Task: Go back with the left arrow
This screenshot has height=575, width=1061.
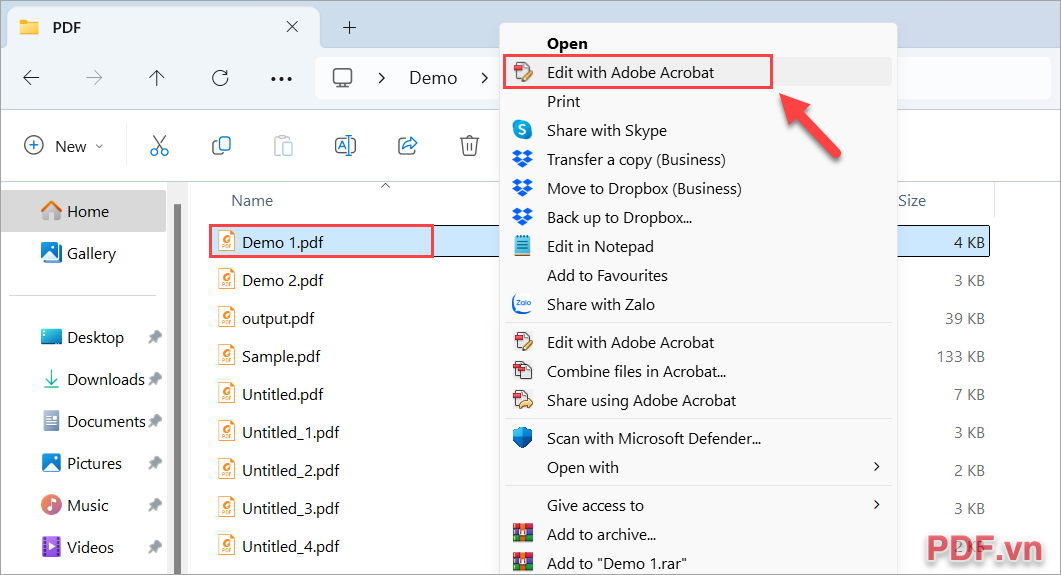Action: pos(31,78)
